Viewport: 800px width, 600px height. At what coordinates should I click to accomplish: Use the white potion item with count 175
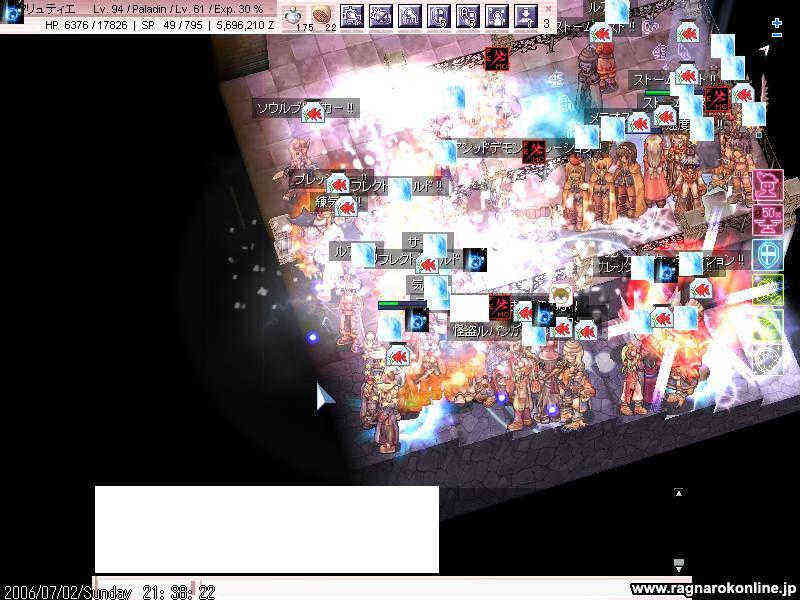293,17
